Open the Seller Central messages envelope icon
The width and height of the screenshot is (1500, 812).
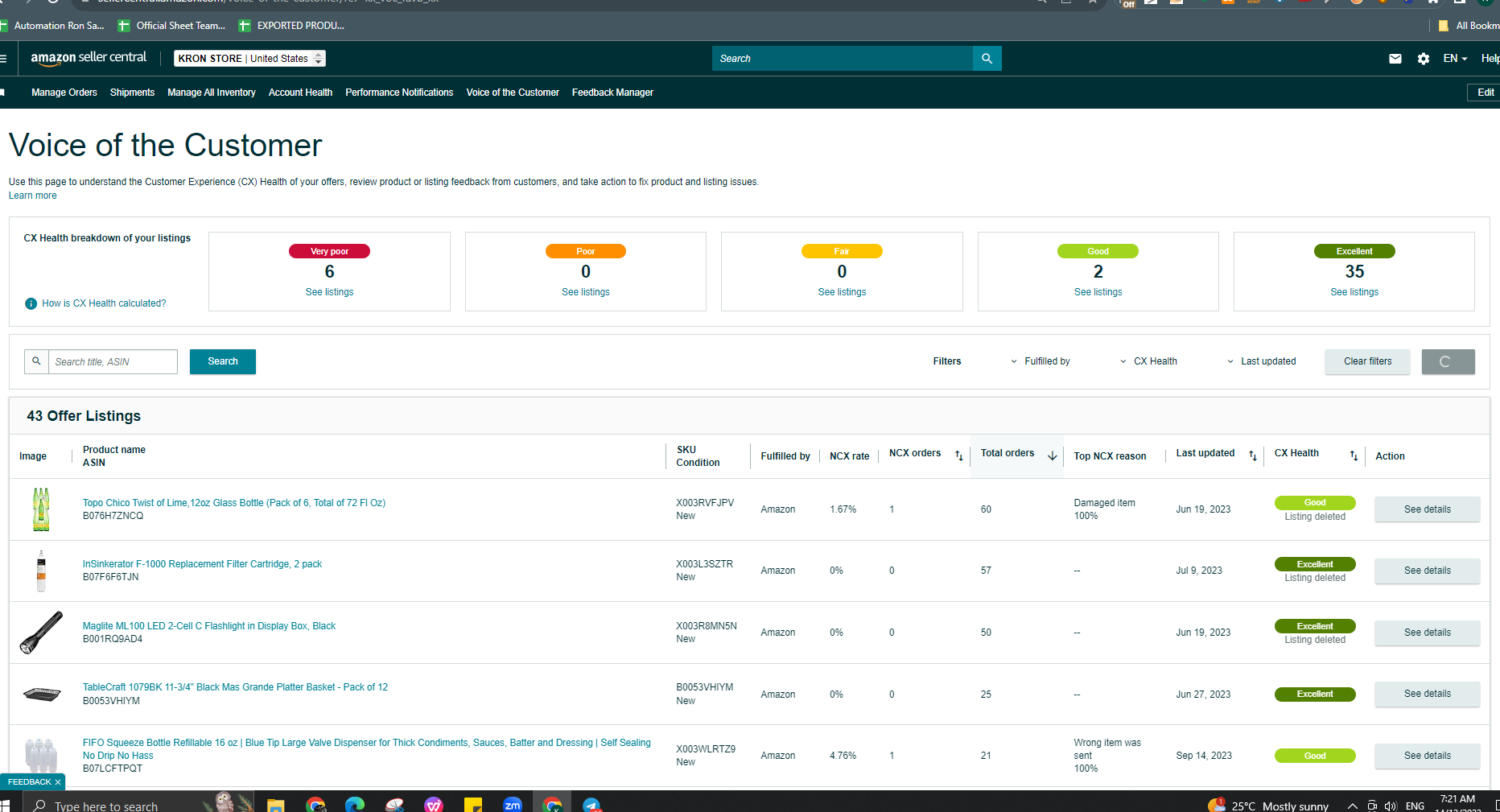pos(1395,59)
